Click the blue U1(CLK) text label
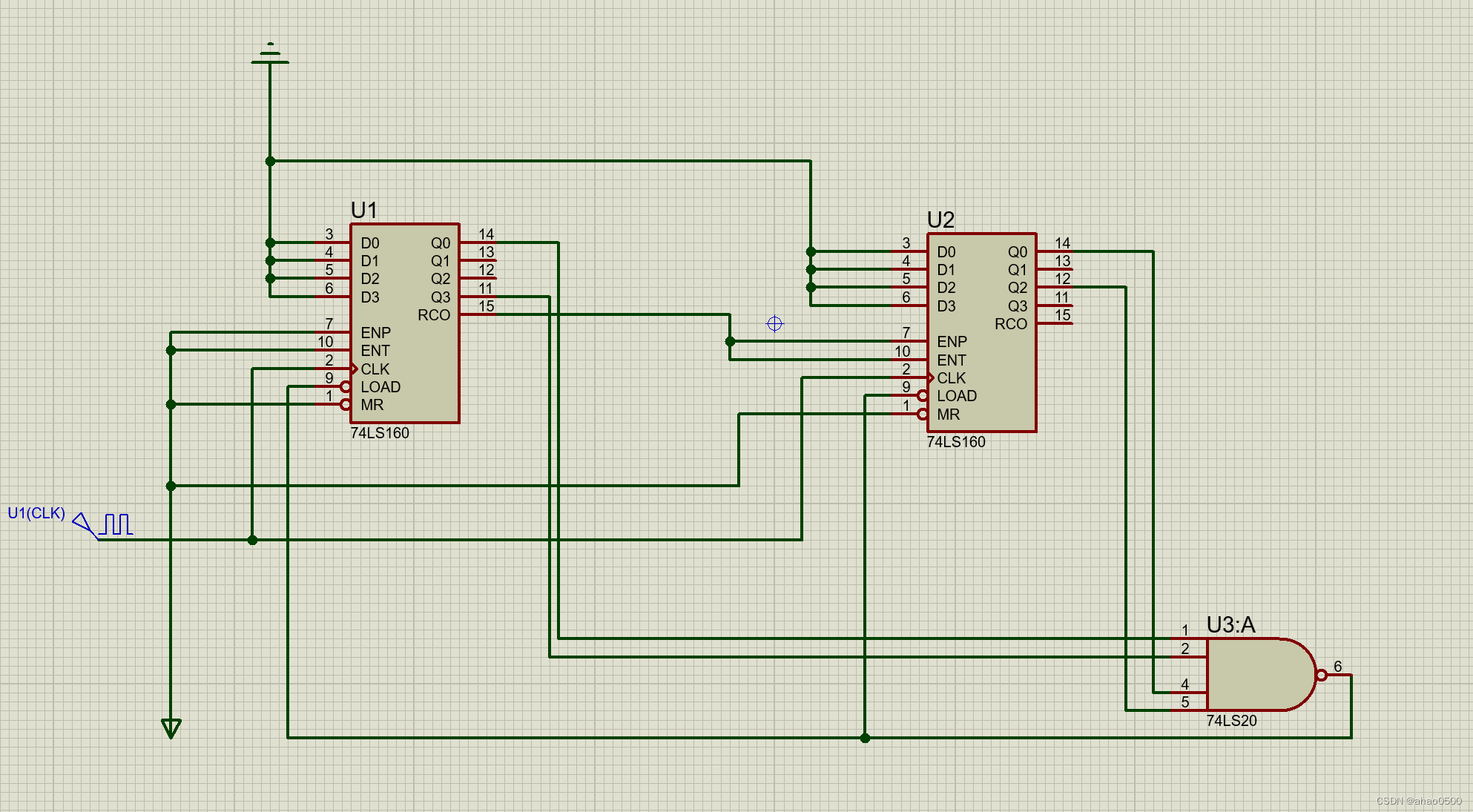 [36, 513]
